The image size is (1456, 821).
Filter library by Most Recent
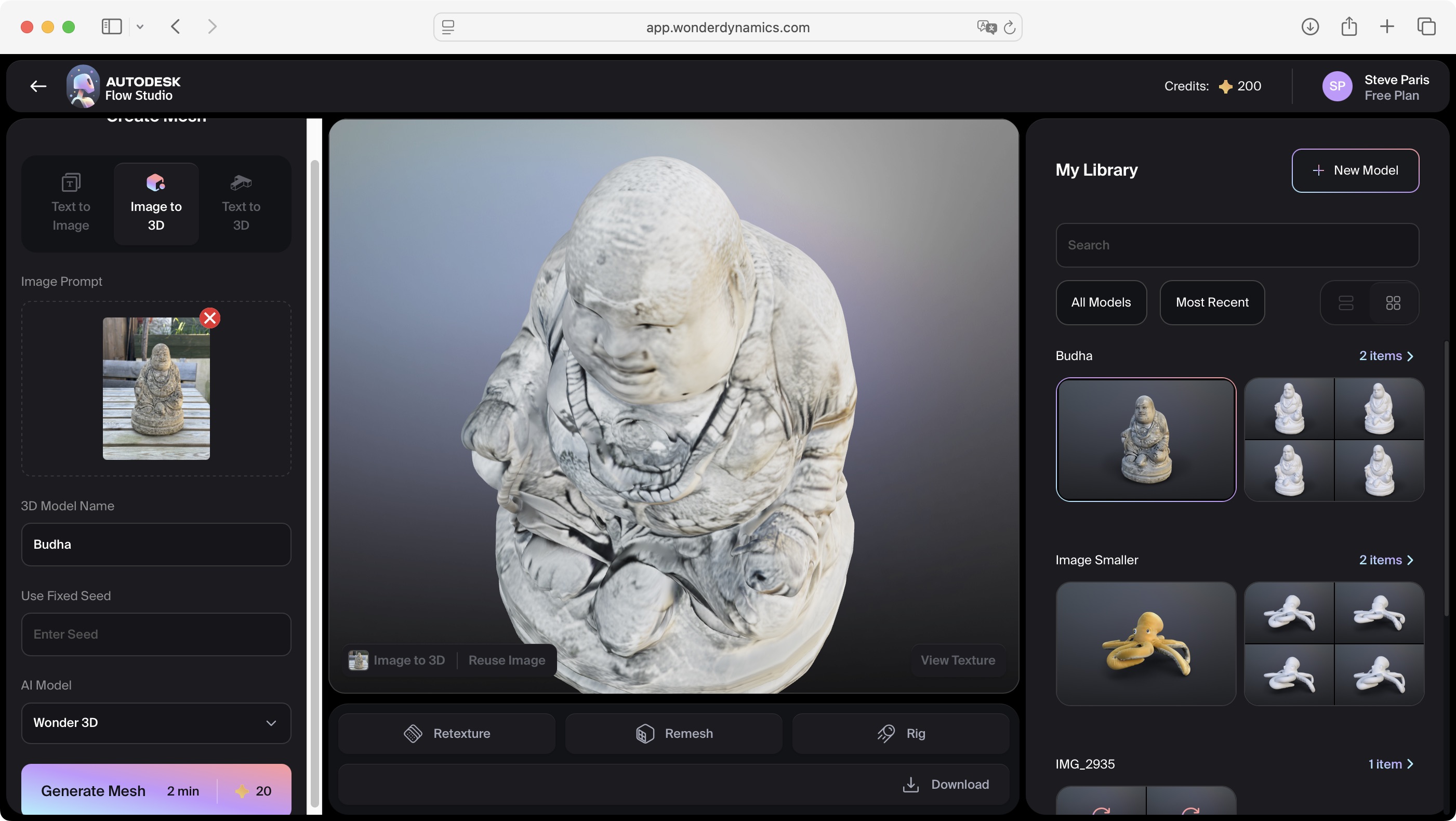coord(1212,302)
